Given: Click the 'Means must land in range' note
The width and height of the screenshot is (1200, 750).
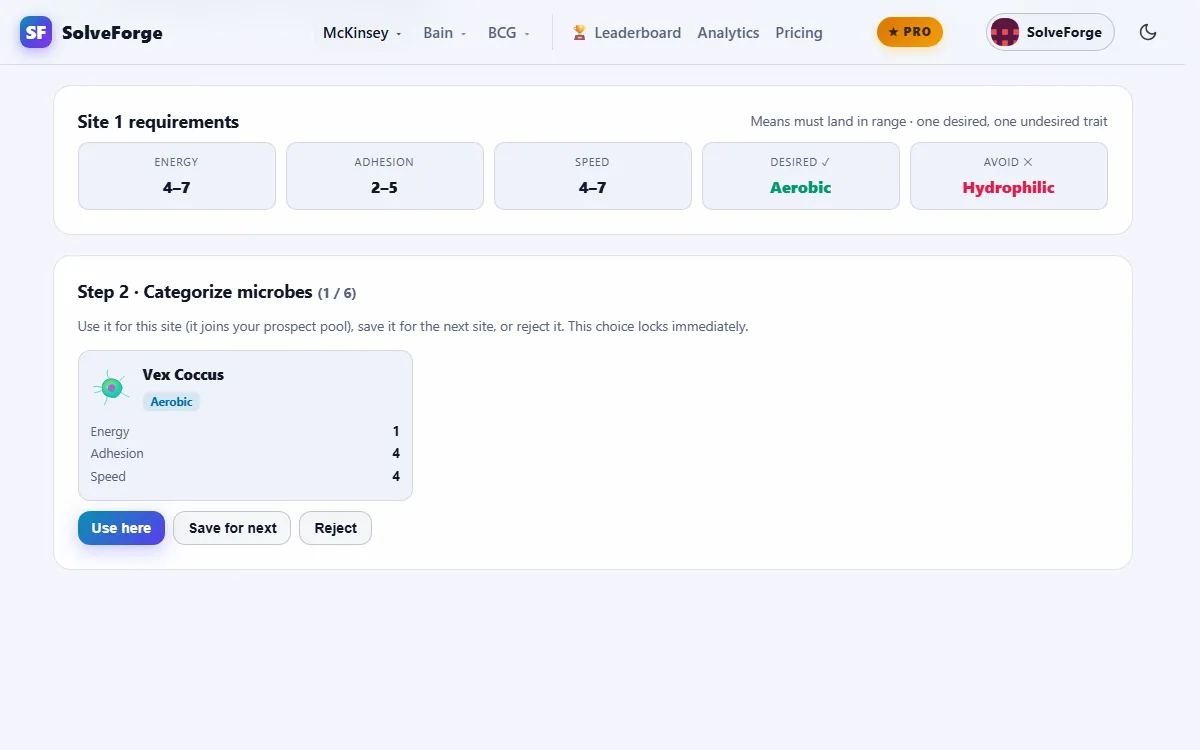Looking at the screenshot, I should pos(929,122).
